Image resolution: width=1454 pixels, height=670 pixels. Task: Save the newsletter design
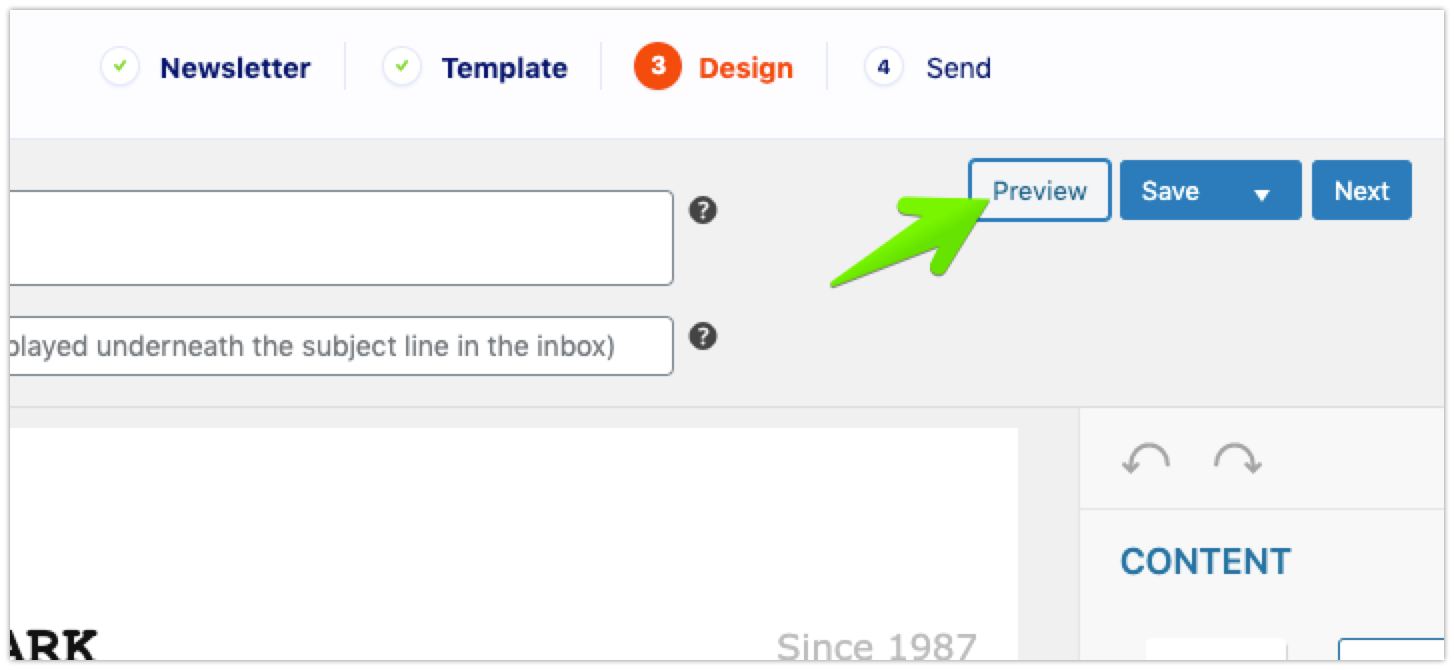click(x=1170, y=190)
